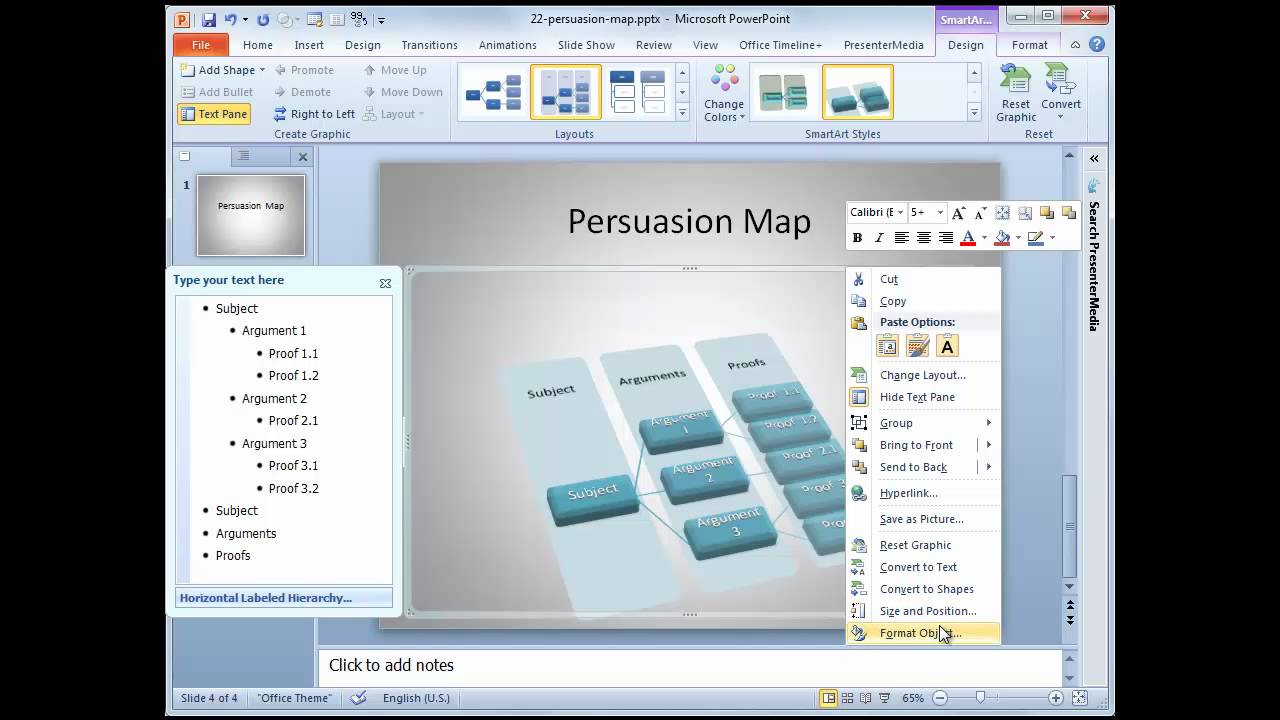Click the Slide Show view icon in status bar

(x=885, y=698)
